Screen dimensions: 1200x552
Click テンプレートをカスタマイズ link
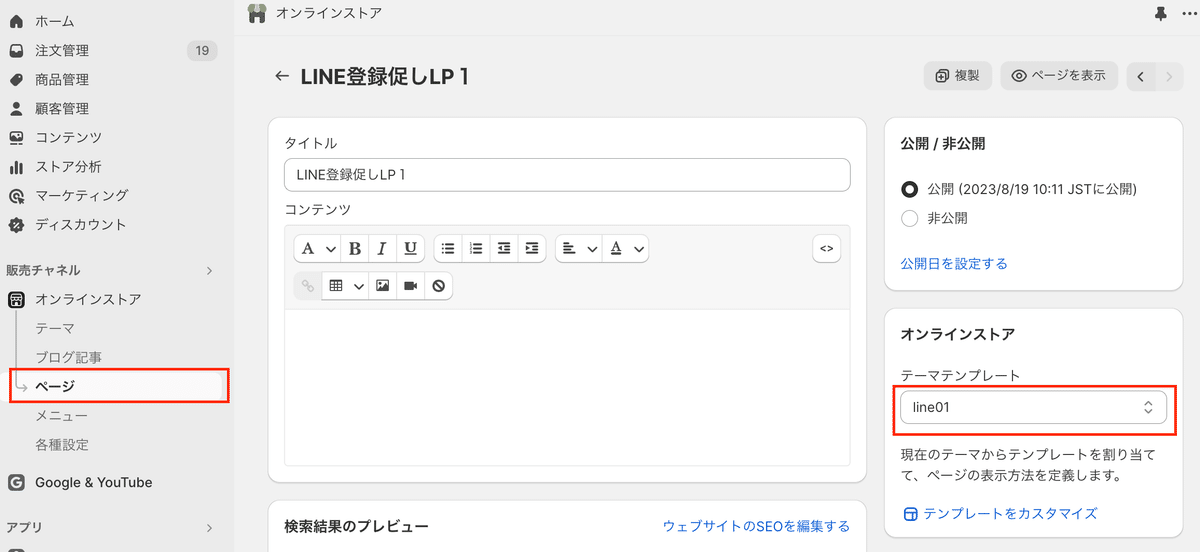1000,513
